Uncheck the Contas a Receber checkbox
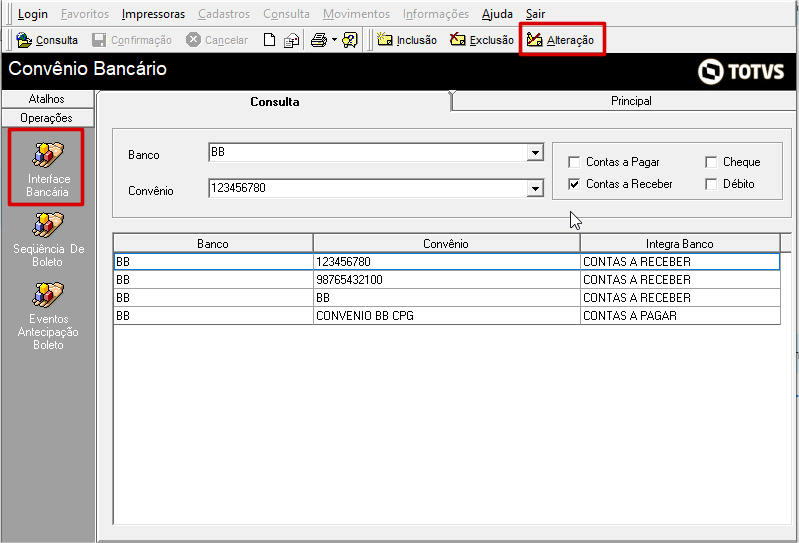 pyautogui.click(x=574, y=184)
